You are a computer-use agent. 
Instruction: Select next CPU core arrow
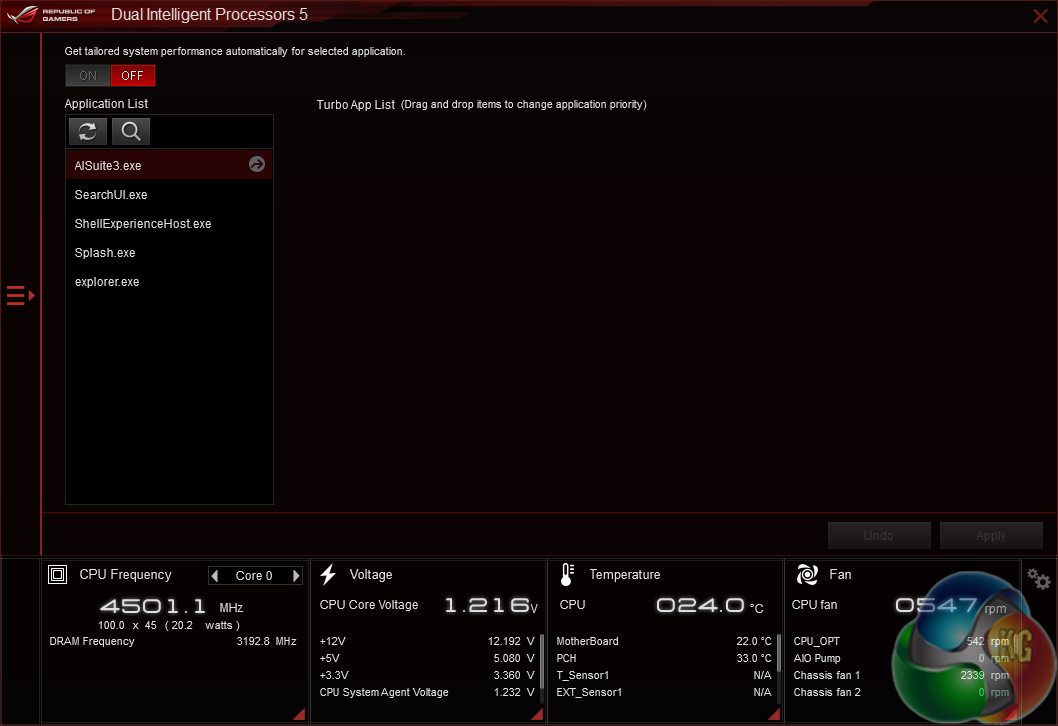(x=296, y=576)
